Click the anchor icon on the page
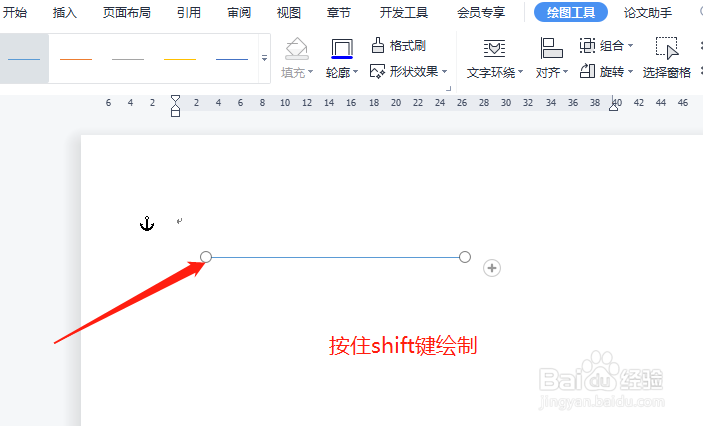 click(x=147, y=223)
